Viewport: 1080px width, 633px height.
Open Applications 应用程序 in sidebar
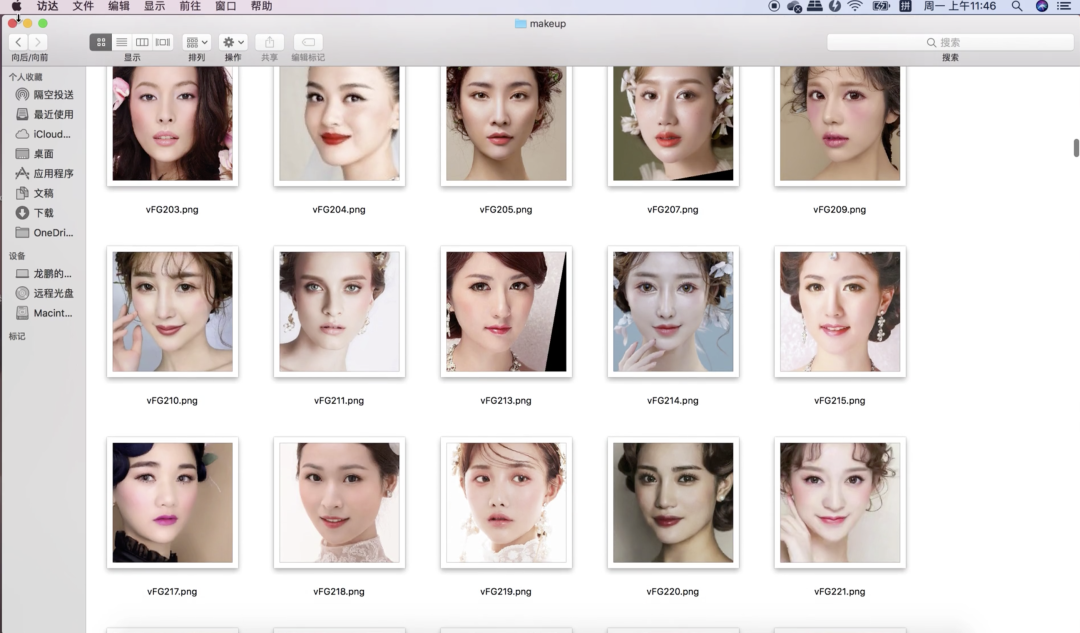click(x=45, y=174)
